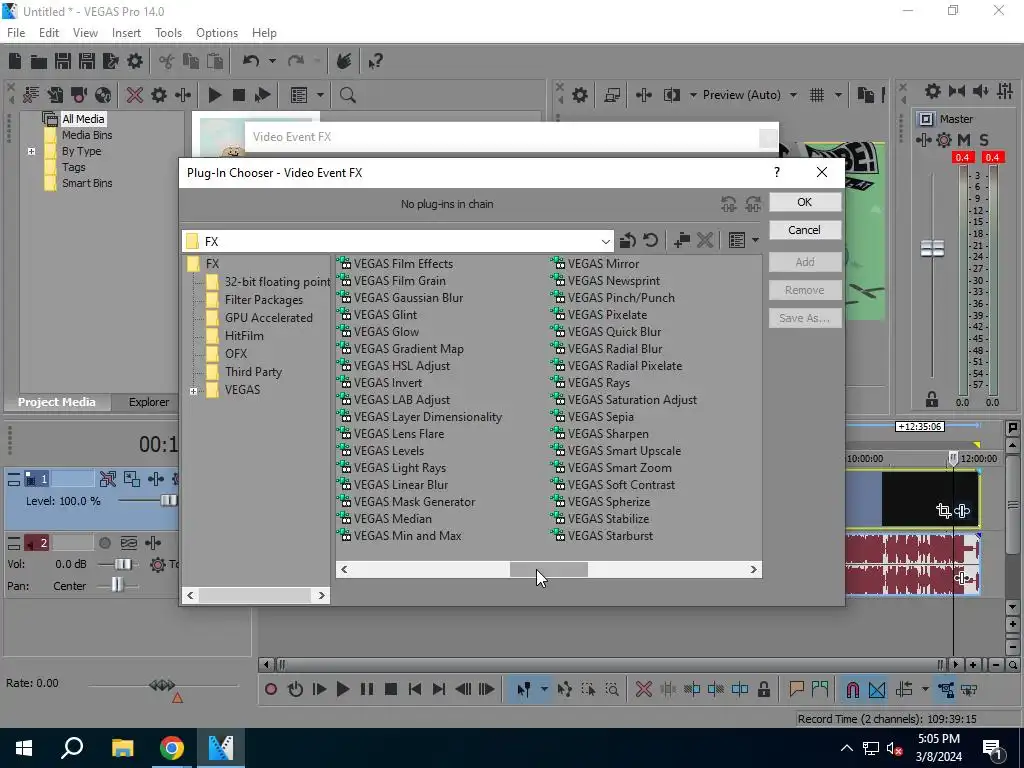Open the HitFilm plug-in folder
The image size is (1024, 768).
click(244, 336)
